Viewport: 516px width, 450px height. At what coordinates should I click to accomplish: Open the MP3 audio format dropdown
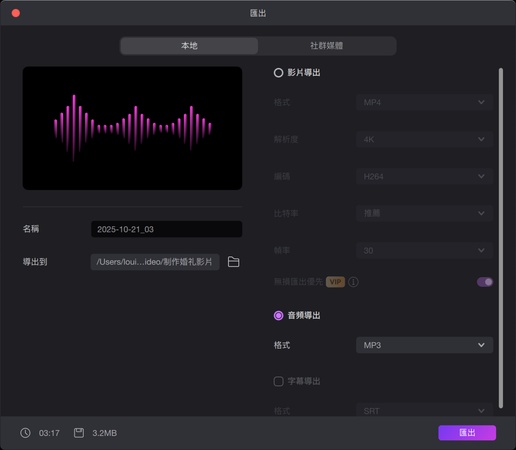(424, 345)
